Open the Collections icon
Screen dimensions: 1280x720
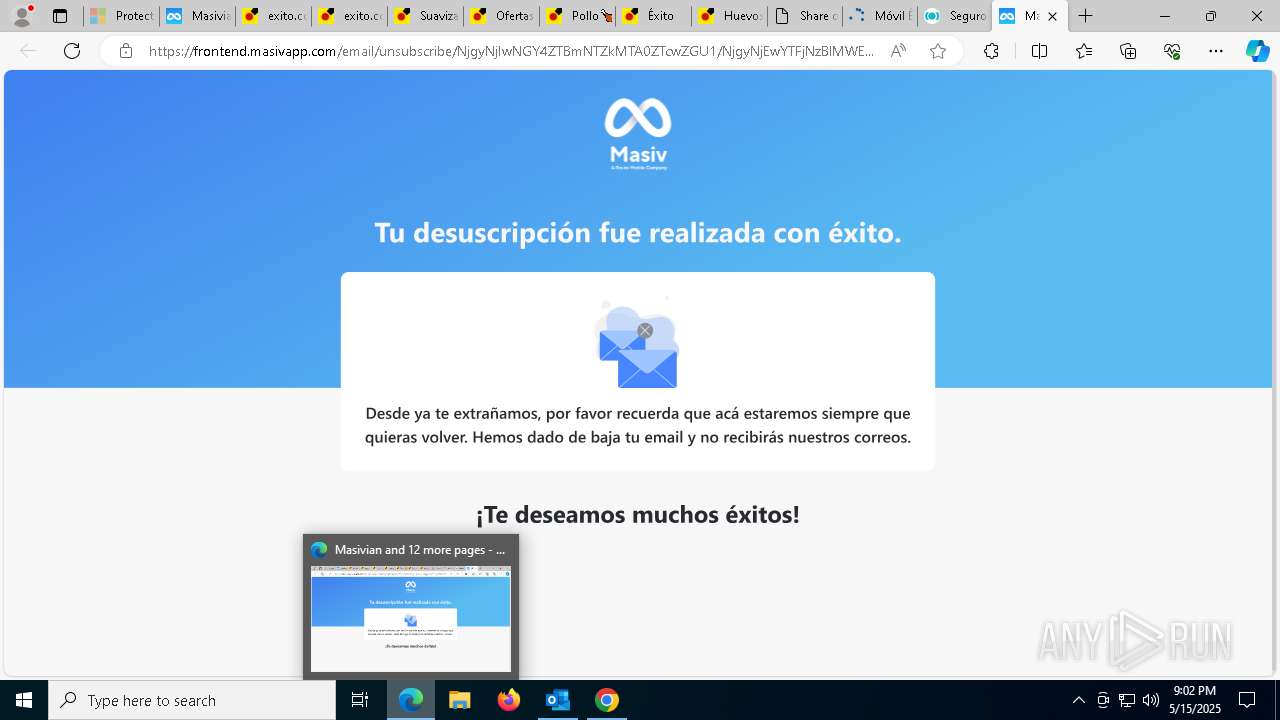tap(1128, 51)
